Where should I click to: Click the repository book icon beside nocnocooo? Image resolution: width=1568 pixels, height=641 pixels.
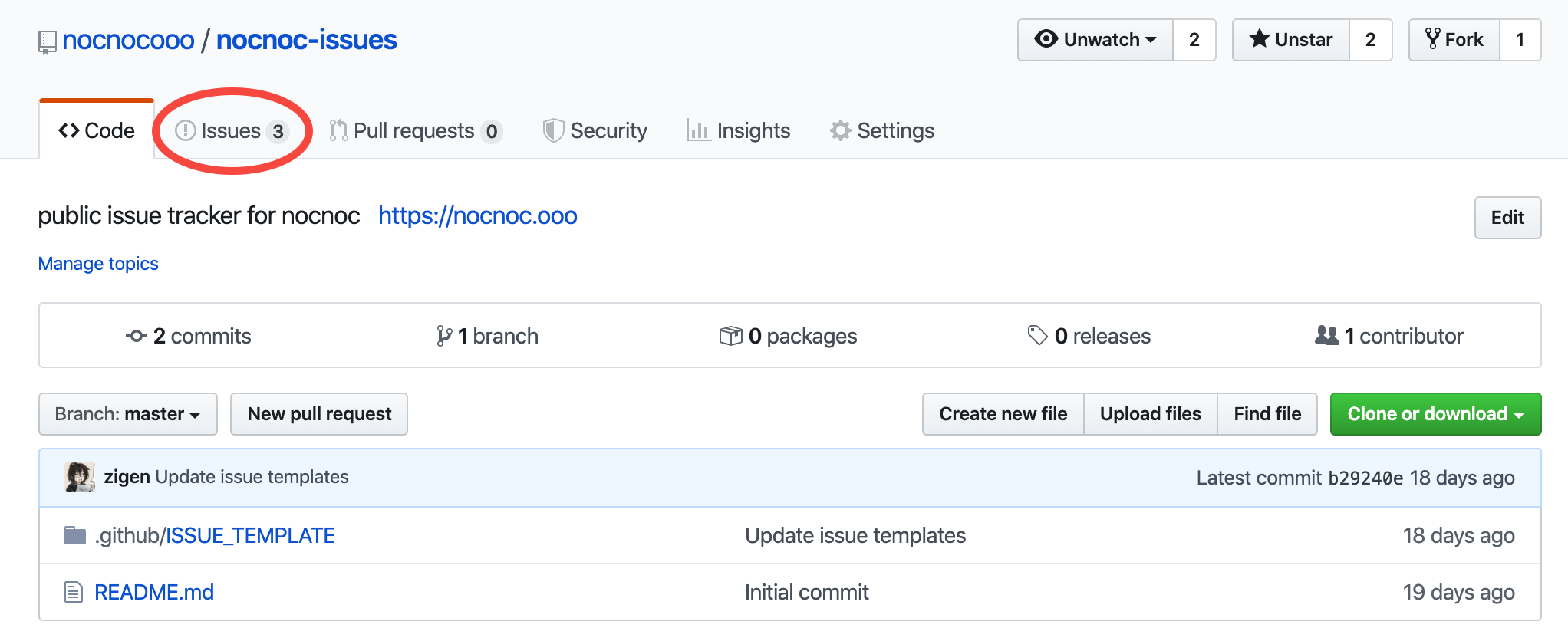coord(47,41)
